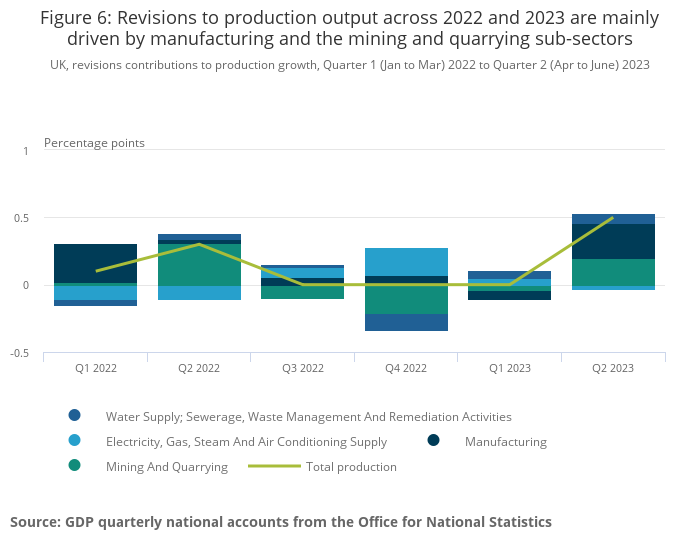Click the Manufacturing legend circle marker
Screen dimensions: 700x549
pyautogui.click(x=434, y=441)
